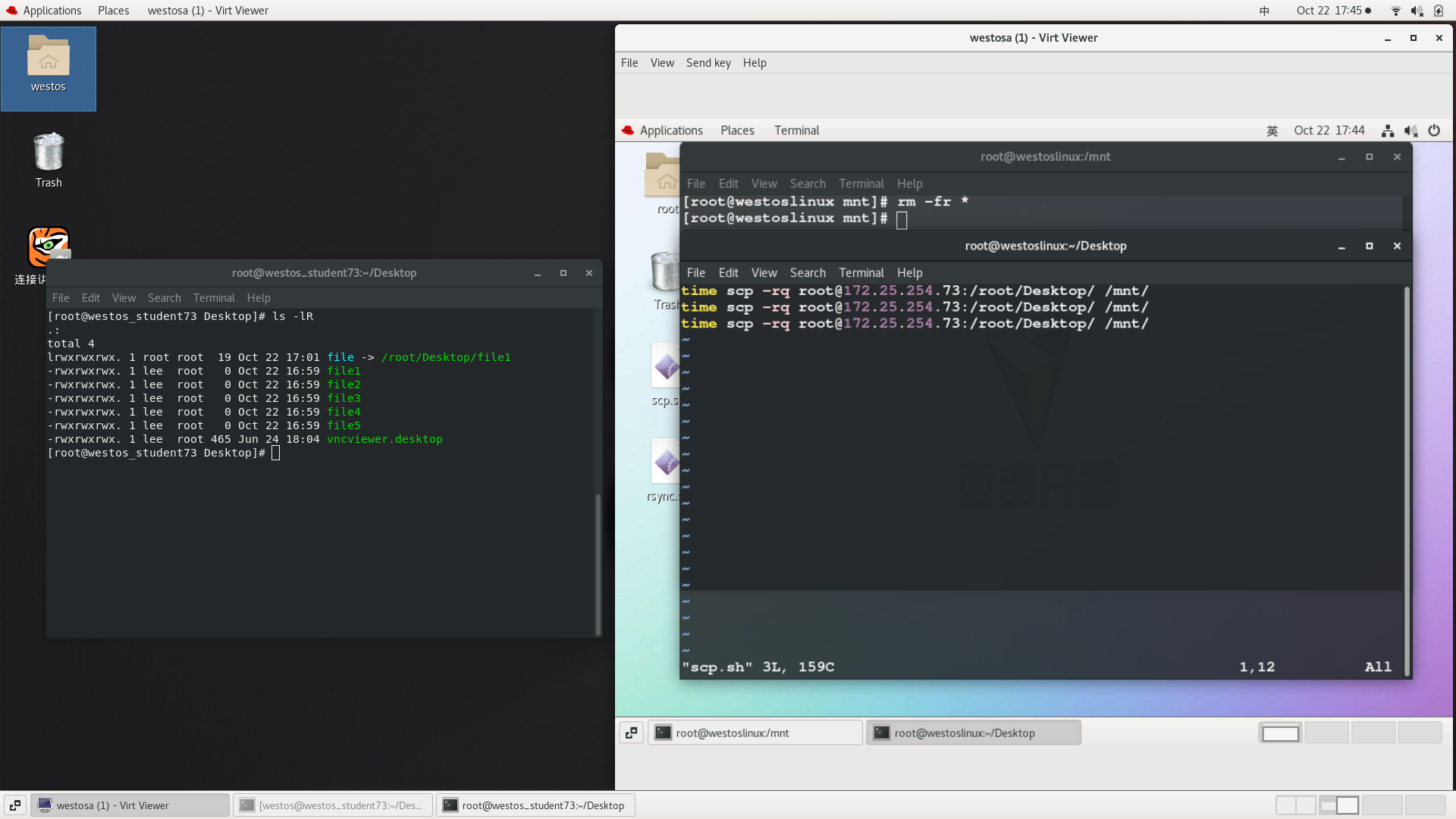Toggle guest input method indicator 英
The width and height of the screenshot is (1456, 819).
click(1272, 130)
